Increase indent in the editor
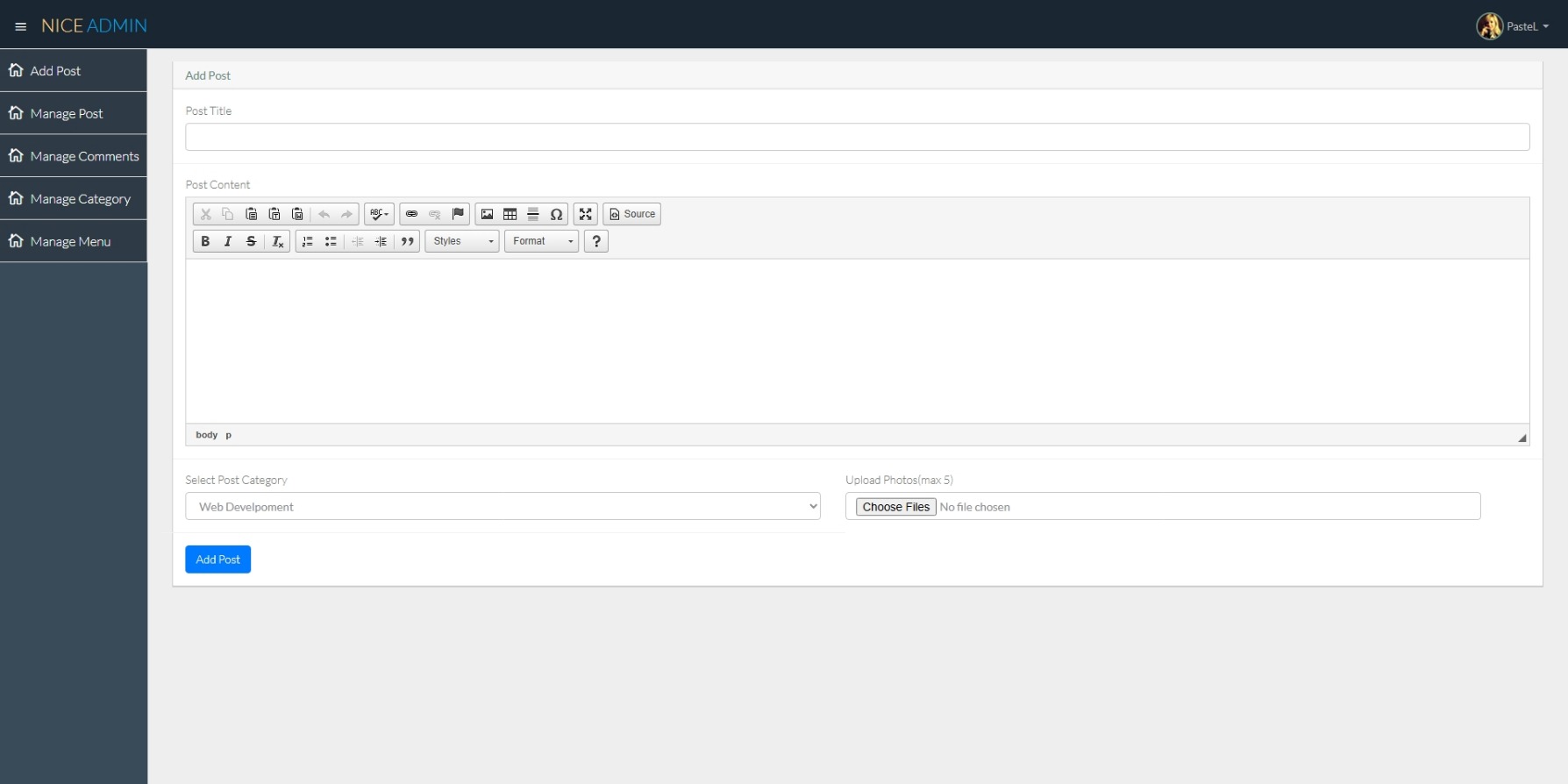1568x784 pixels. 381,241
